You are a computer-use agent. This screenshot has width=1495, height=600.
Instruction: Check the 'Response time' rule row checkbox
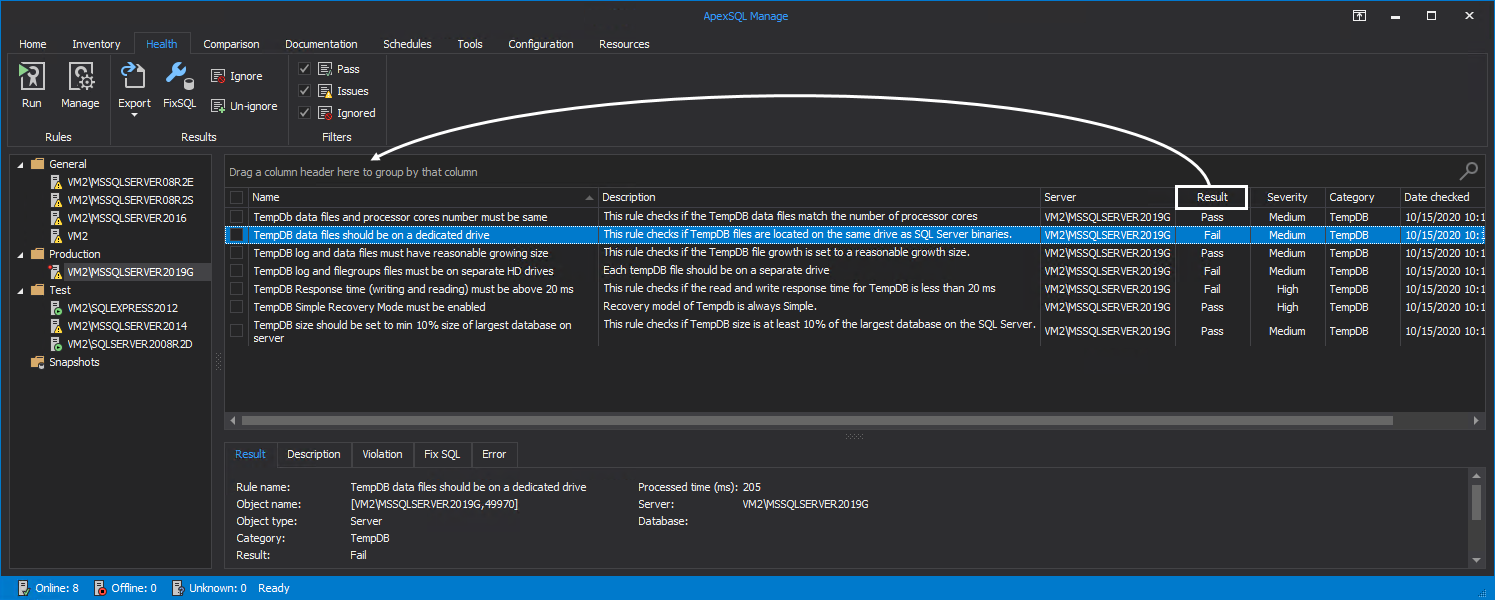point(236,289)
